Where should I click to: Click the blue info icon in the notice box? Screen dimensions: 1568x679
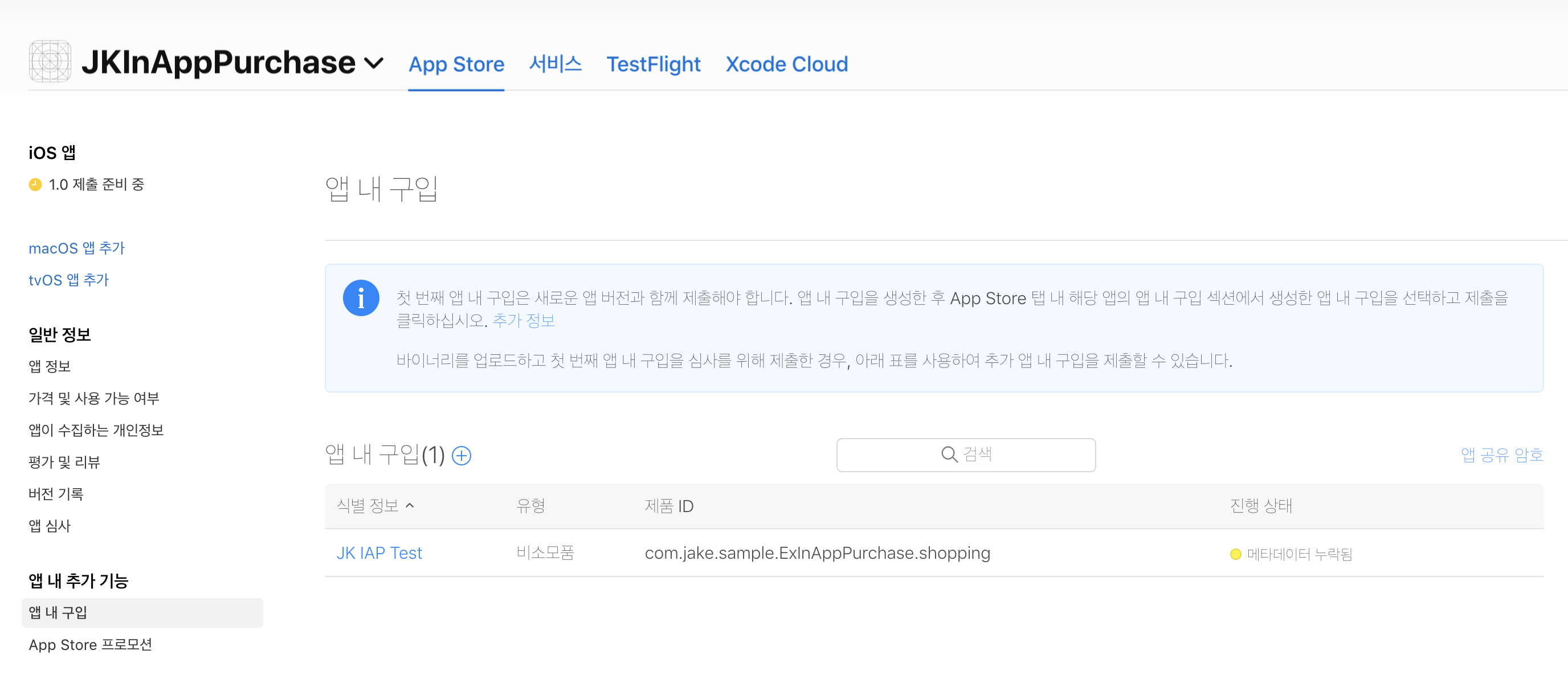point(361,298)
